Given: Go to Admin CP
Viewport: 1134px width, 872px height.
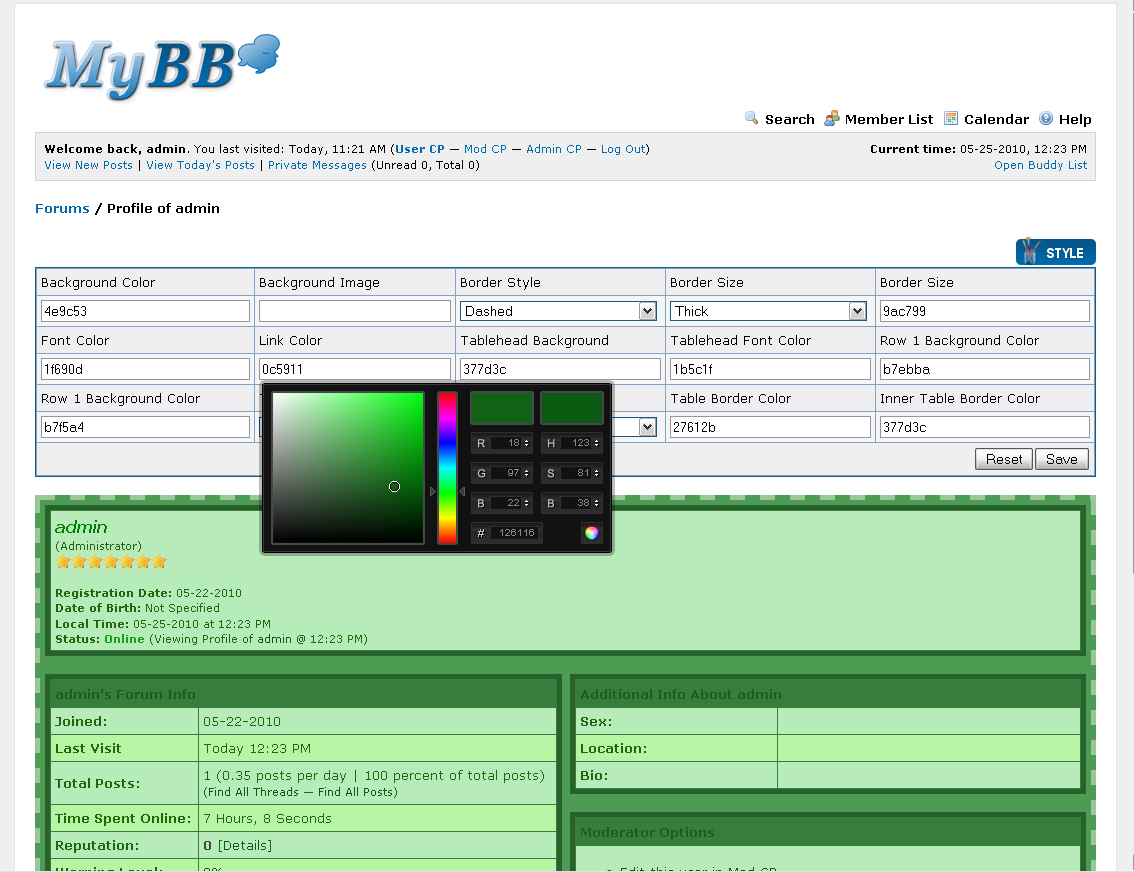Looking at the screenshot, I should click(553, 149).
